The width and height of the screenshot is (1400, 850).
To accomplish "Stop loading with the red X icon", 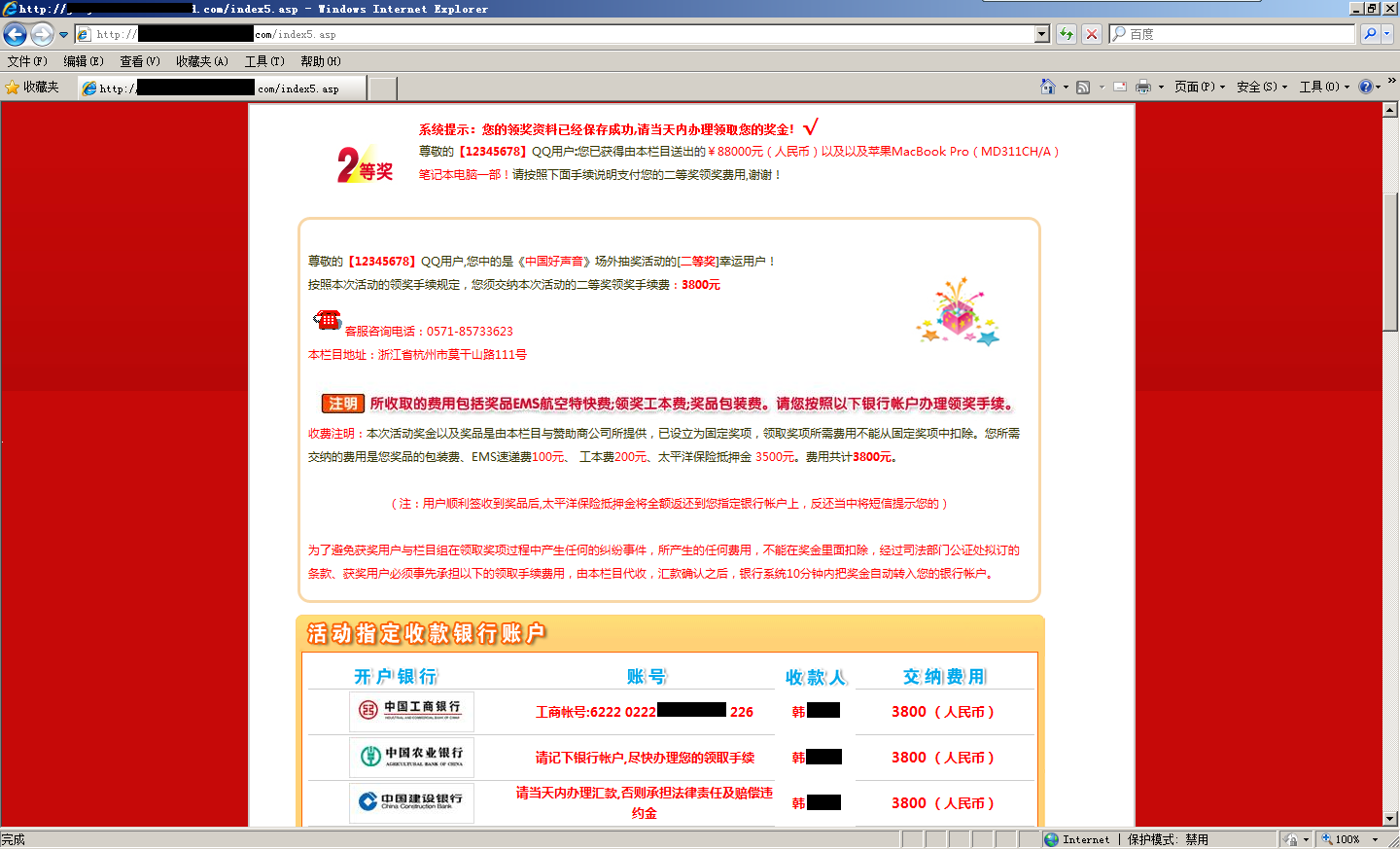I will pyautogui.click(x=1092, y=34).
